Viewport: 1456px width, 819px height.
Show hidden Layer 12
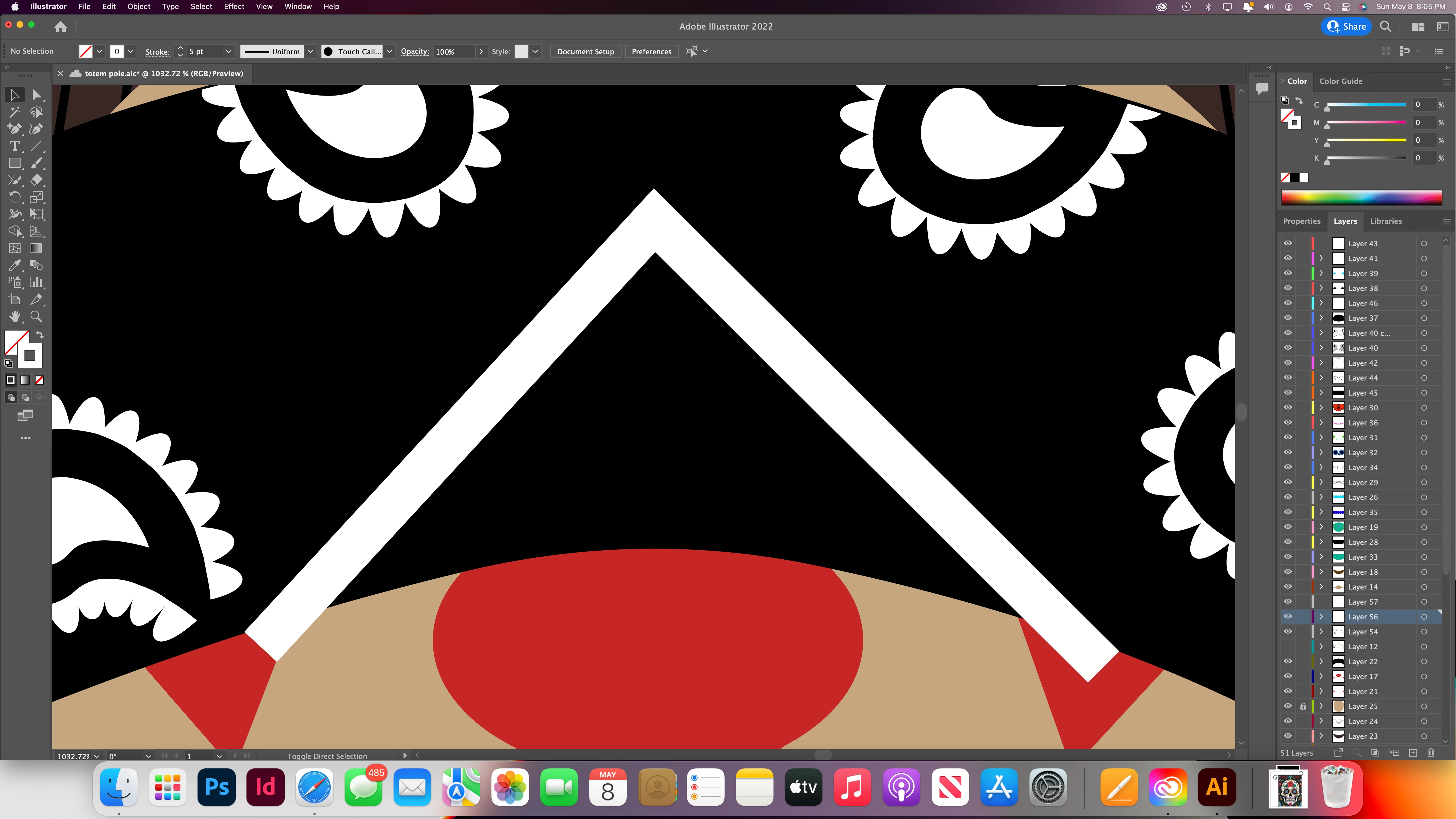click(1288, 647)
